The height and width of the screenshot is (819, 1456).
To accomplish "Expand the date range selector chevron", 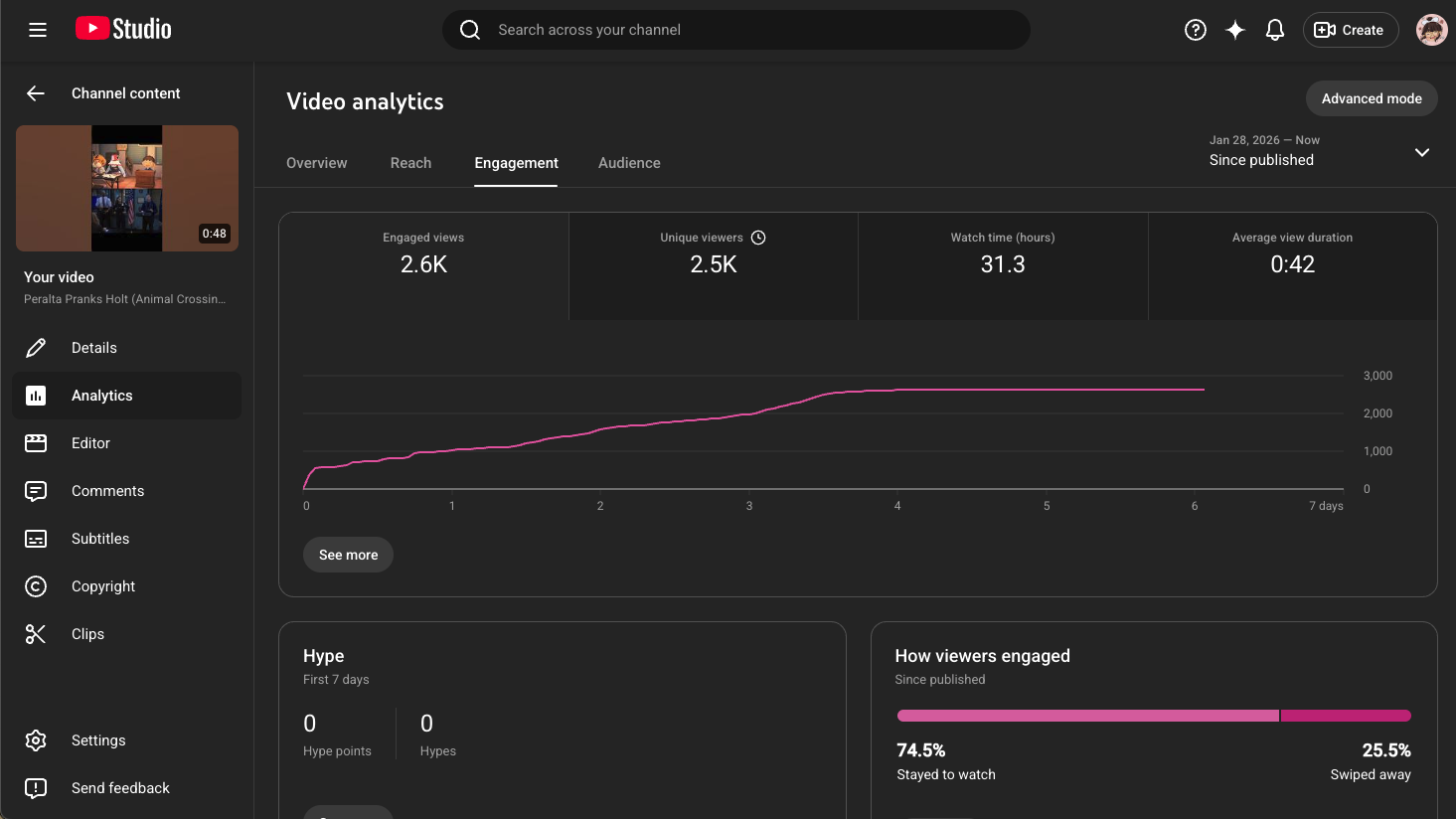I will [1421, 152].
